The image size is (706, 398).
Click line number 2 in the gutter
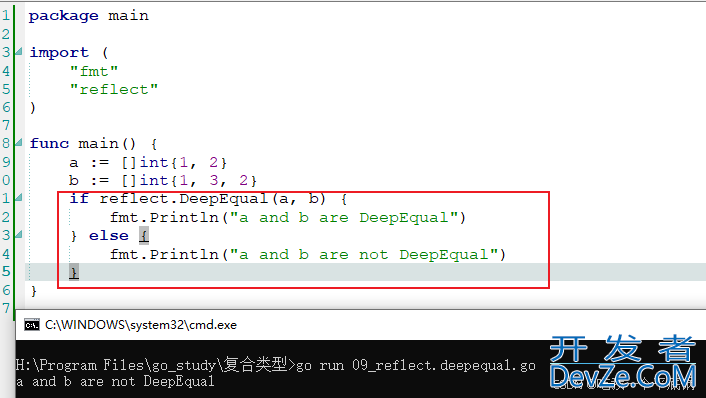tap(5, 34)
